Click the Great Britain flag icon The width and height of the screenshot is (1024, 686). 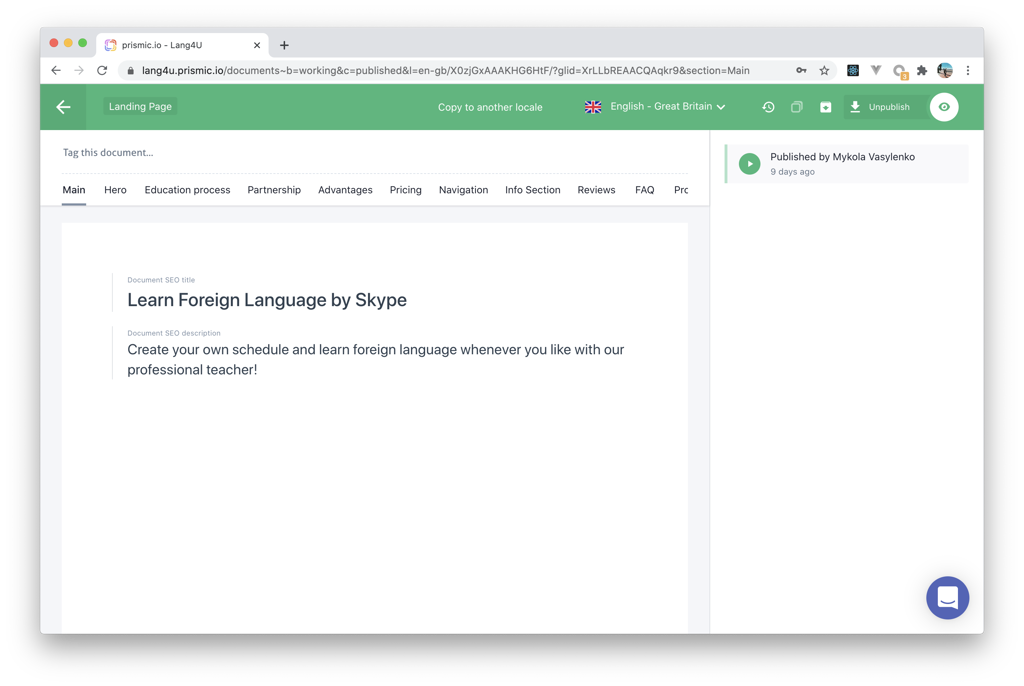[593, 107]
